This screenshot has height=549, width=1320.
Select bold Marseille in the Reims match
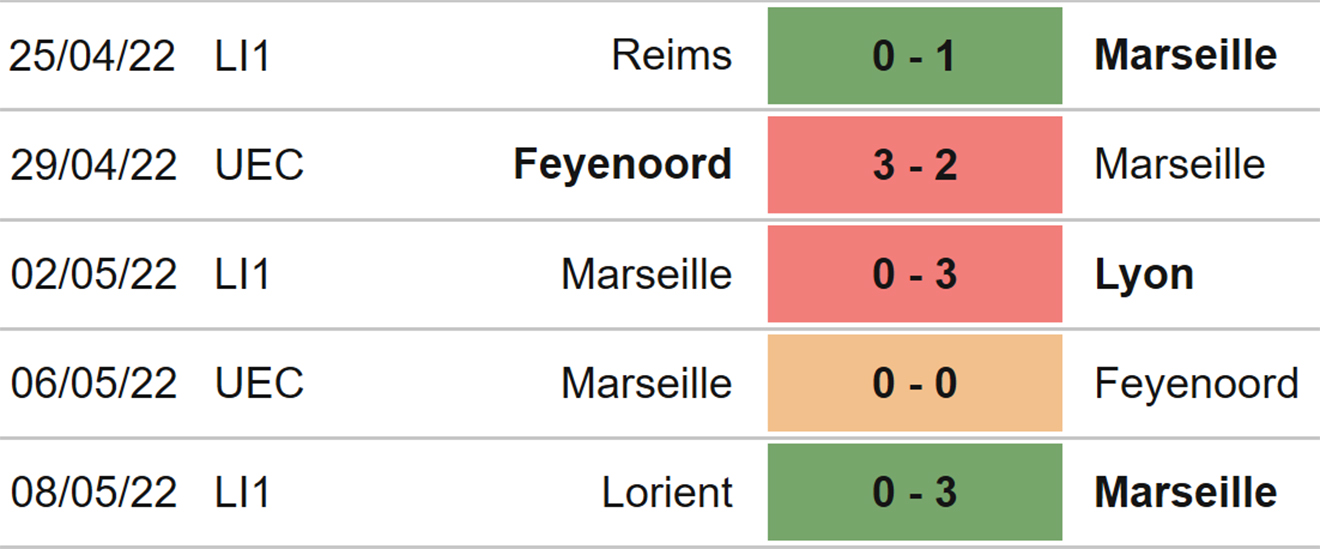[x=1185, y=55]
